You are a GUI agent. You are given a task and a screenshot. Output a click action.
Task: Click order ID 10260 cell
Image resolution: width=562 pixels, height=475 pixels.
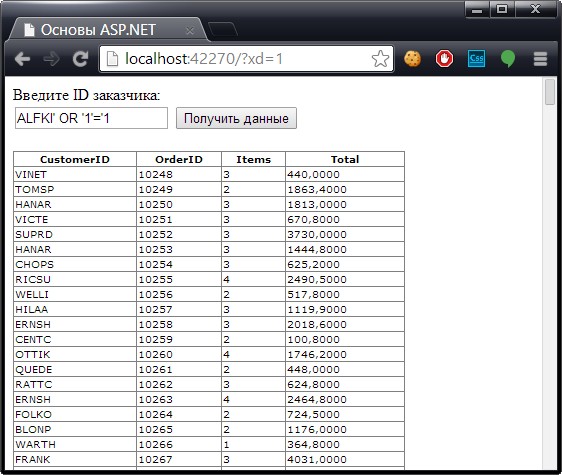[179, 354]
